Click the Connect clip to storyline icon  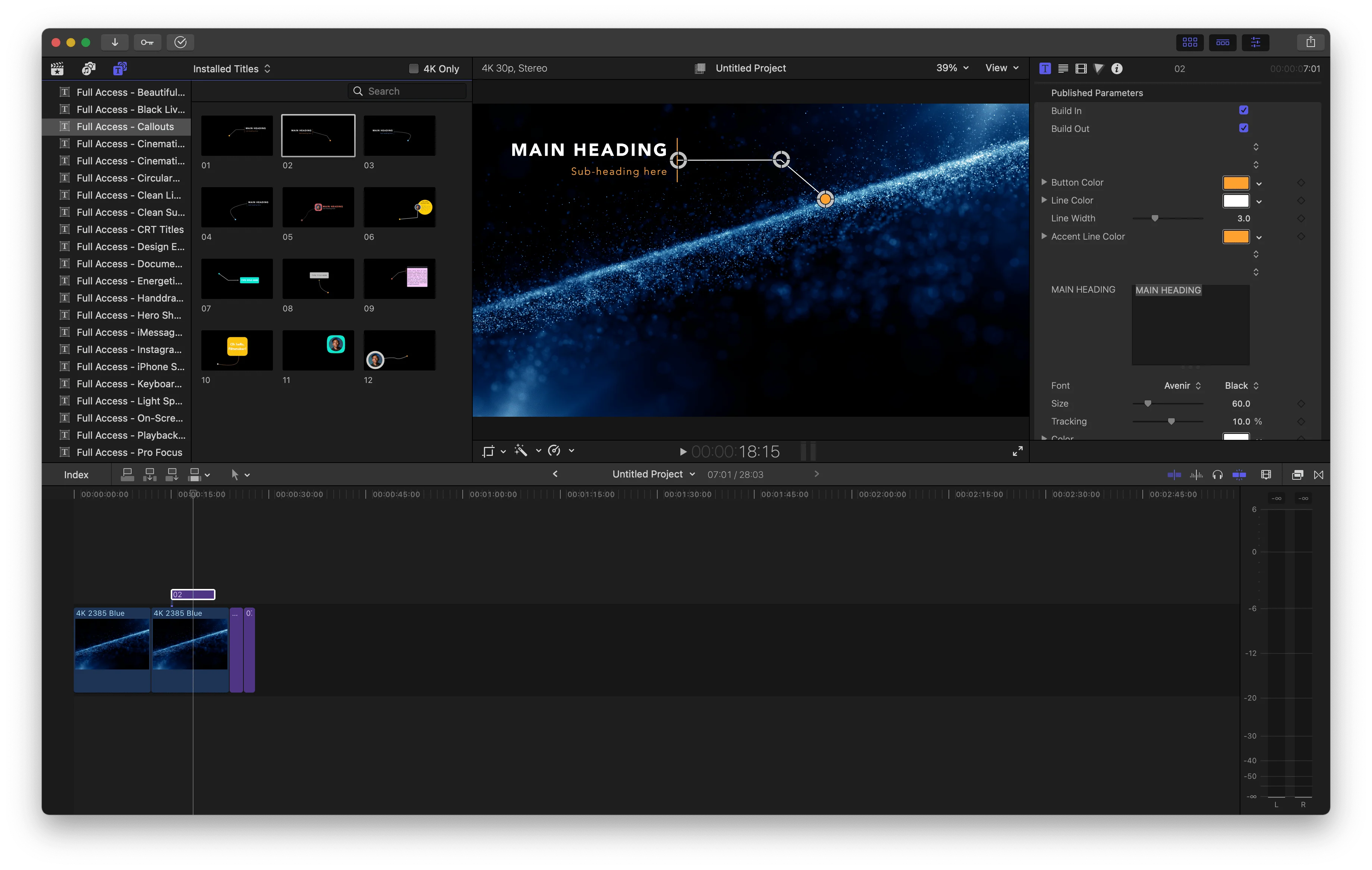(128, 474)
